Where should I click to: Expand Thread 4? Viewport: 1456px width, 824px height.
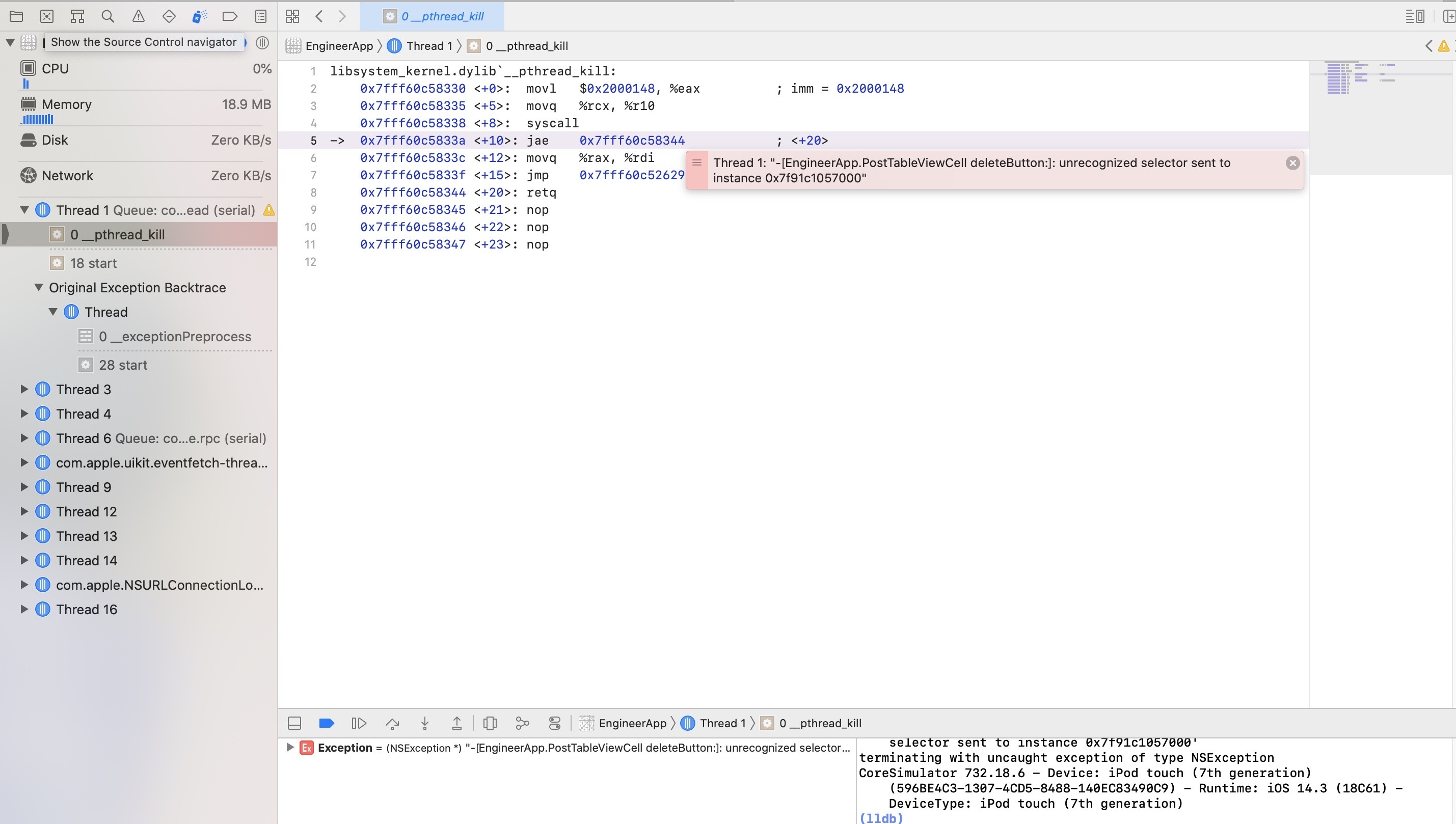24,414
